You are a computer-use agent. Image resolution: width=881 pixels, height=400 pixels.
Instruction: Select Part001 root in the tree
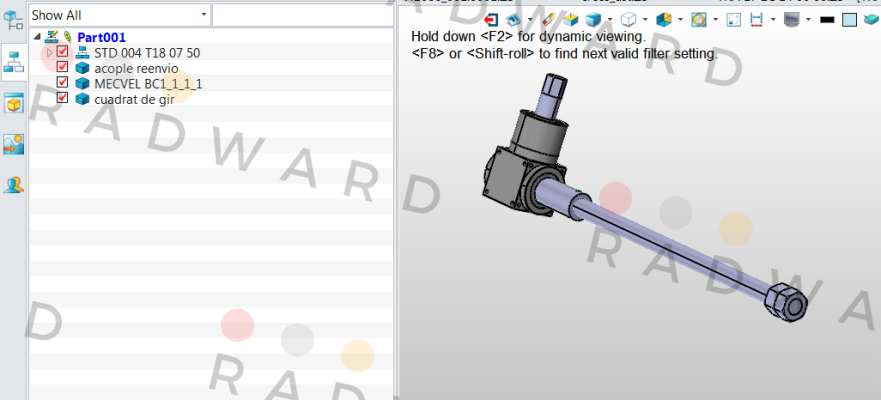pos(102,38)
